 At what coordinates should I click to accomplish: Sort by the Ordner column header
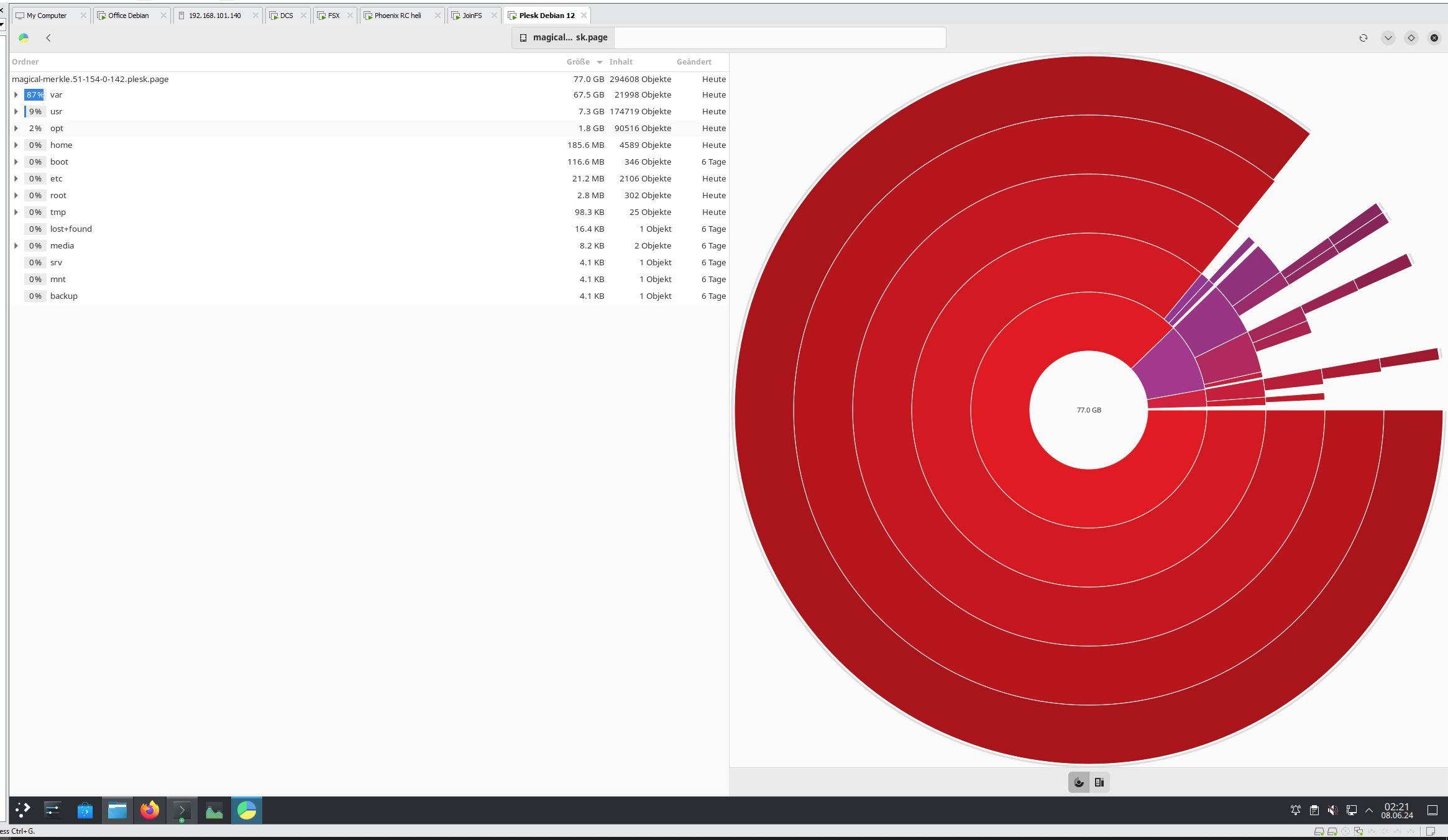(25, 62)
